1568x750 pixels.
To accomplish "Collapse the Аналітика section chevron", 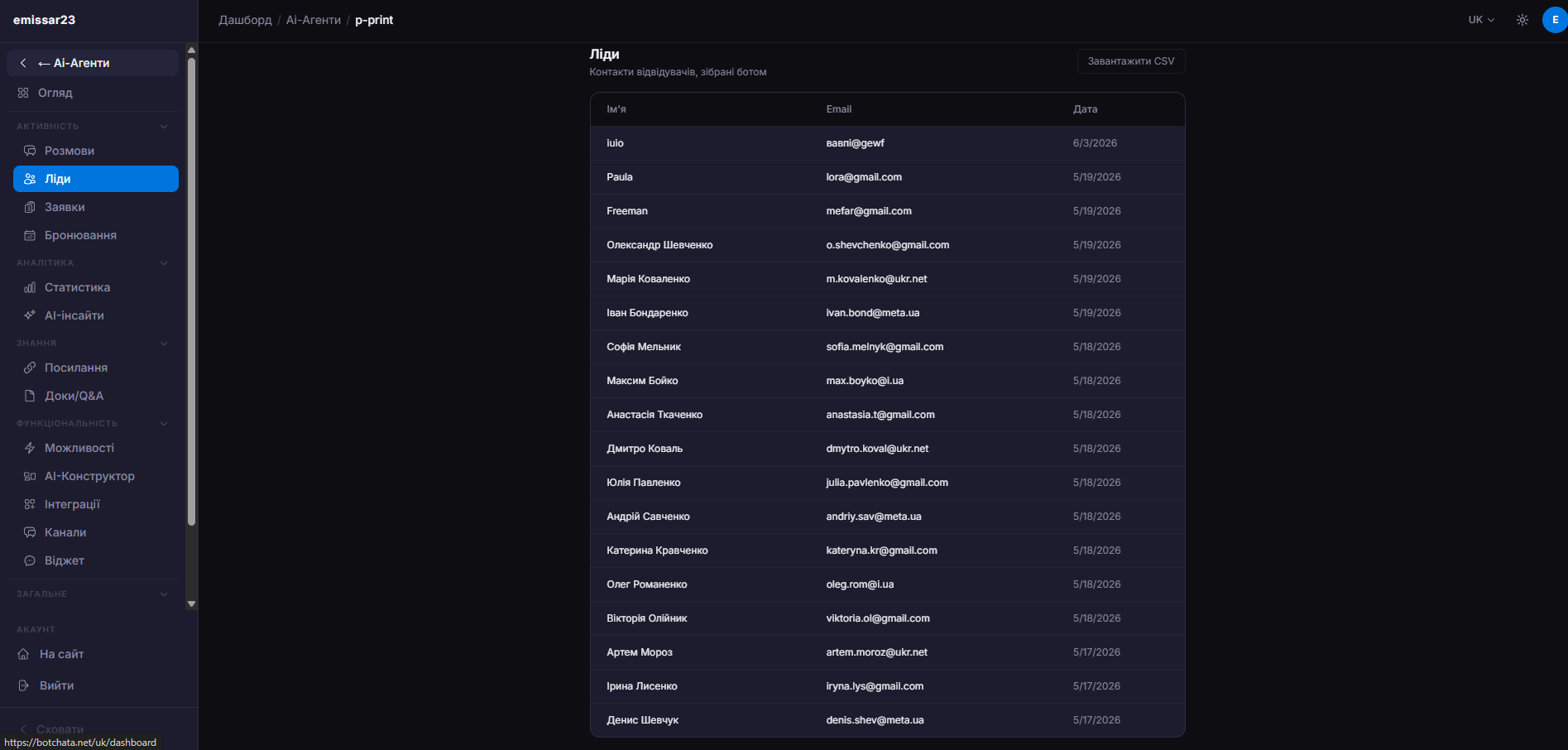I will 164,263.
